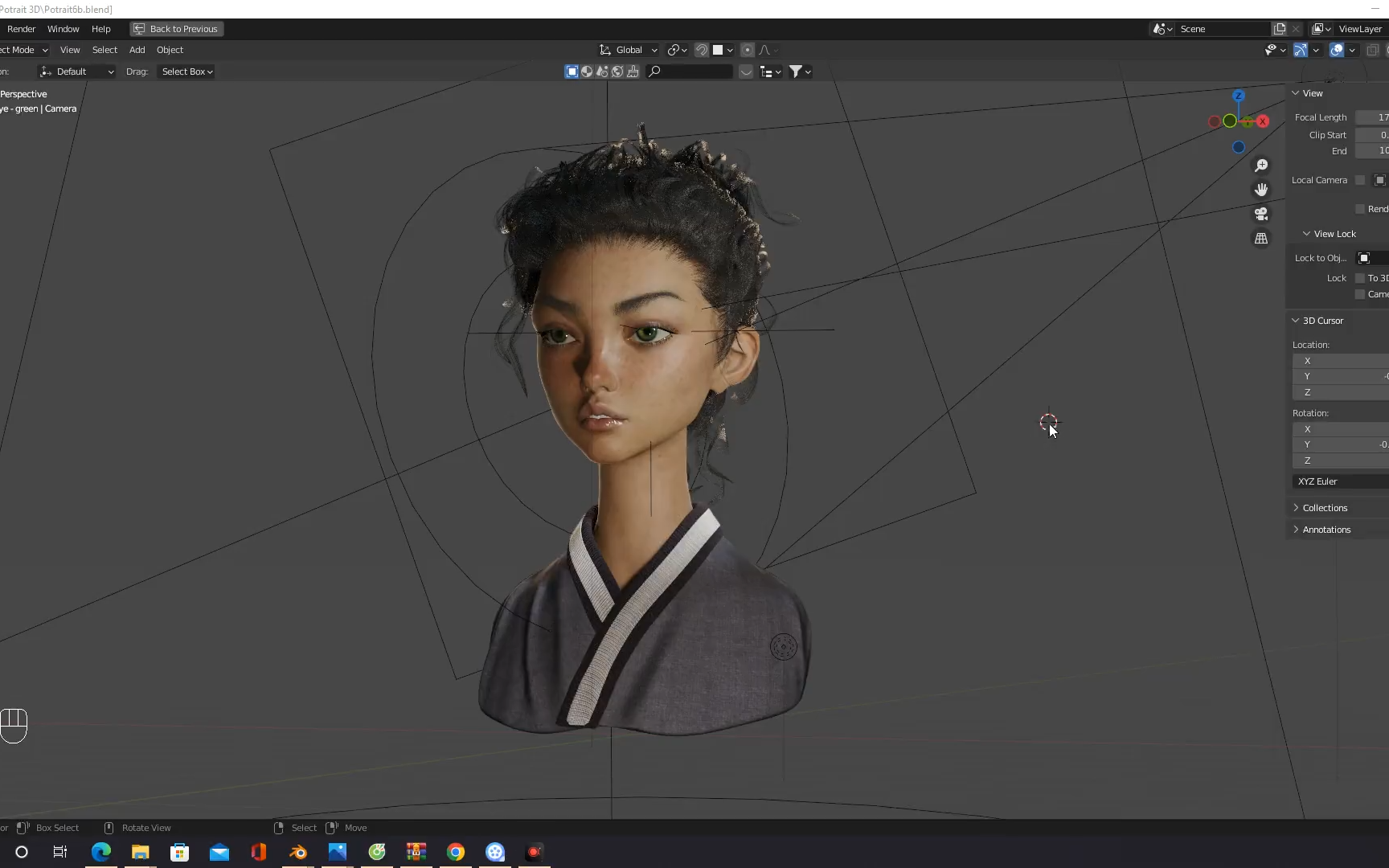
Task: Toggle the Render checkbox in View panel
Action: coord(1359,208)
